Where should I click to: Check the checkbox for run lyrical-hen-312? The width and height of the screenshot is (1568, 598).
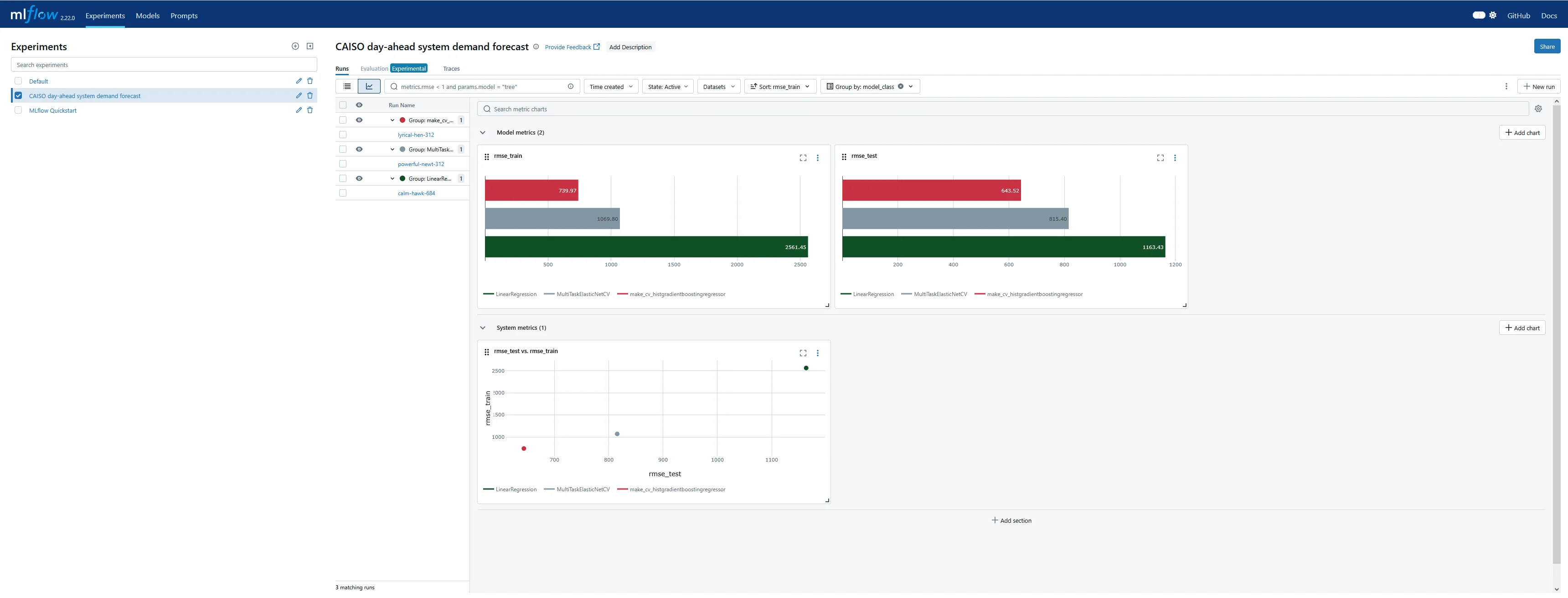tap(343, 135)
